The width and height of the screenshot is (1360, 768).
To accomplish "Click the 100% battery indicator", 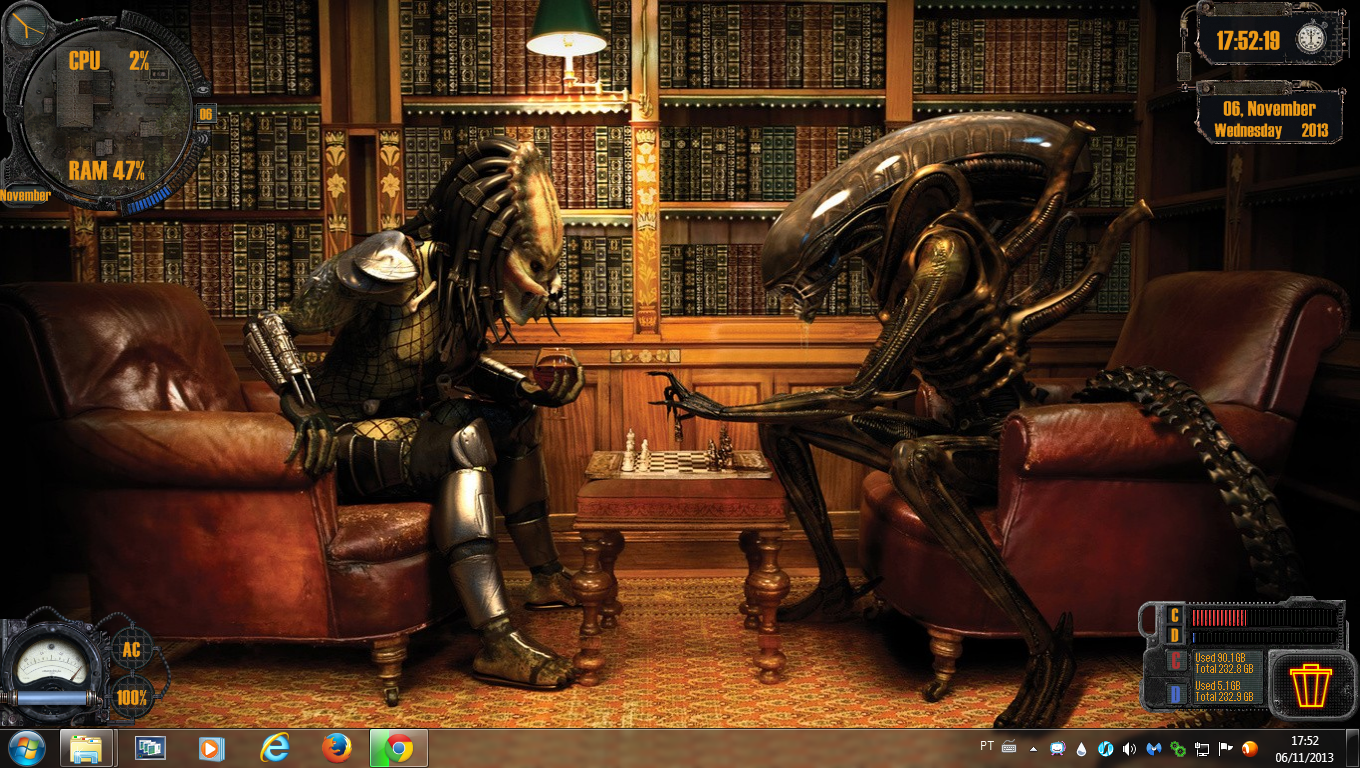I will (x=132, y=696).
